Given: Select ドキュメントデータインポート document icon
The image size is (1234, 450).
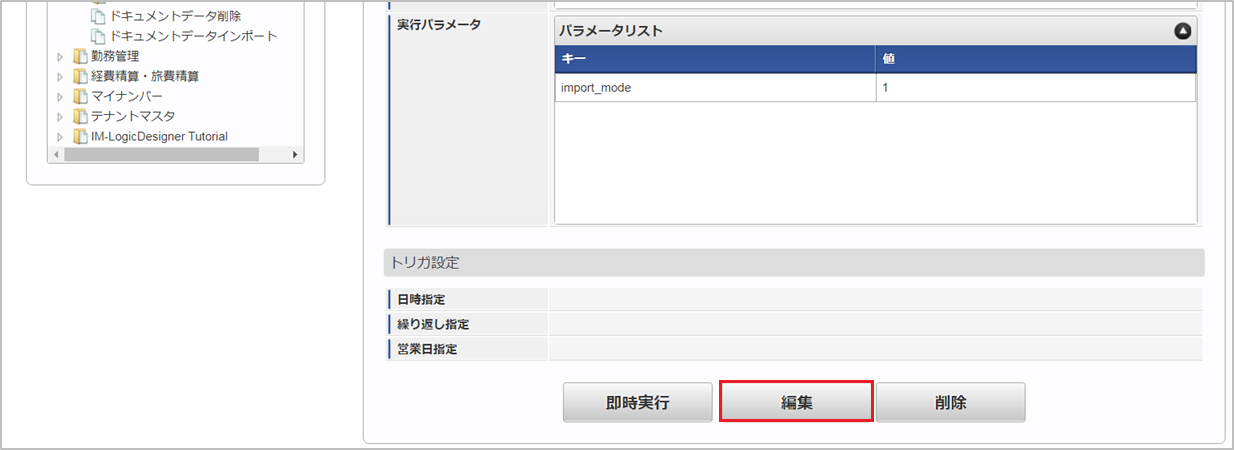Looking at the screenshot, I should click(98, 37).
